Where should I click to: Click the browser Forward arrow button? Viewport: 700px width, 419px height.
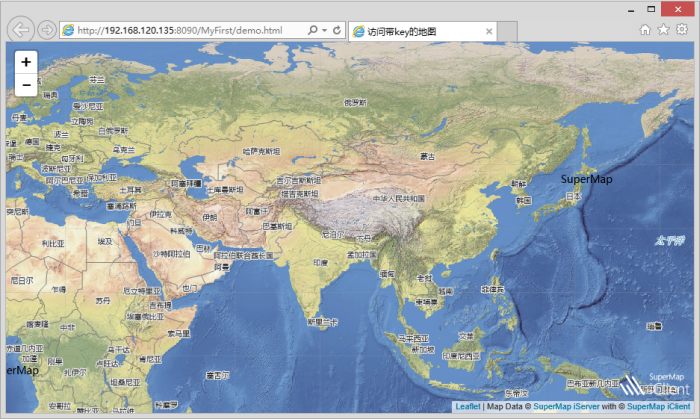click(x=47, y=31)
